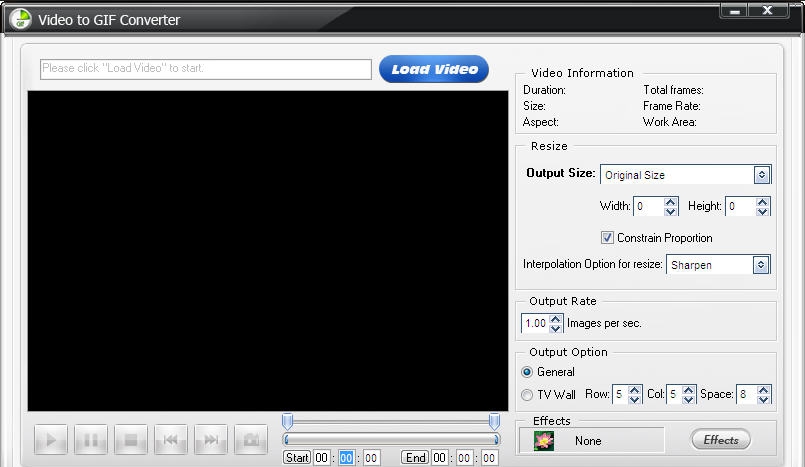
Task: Select the TV Wall output option
Action: click(527, 395)
